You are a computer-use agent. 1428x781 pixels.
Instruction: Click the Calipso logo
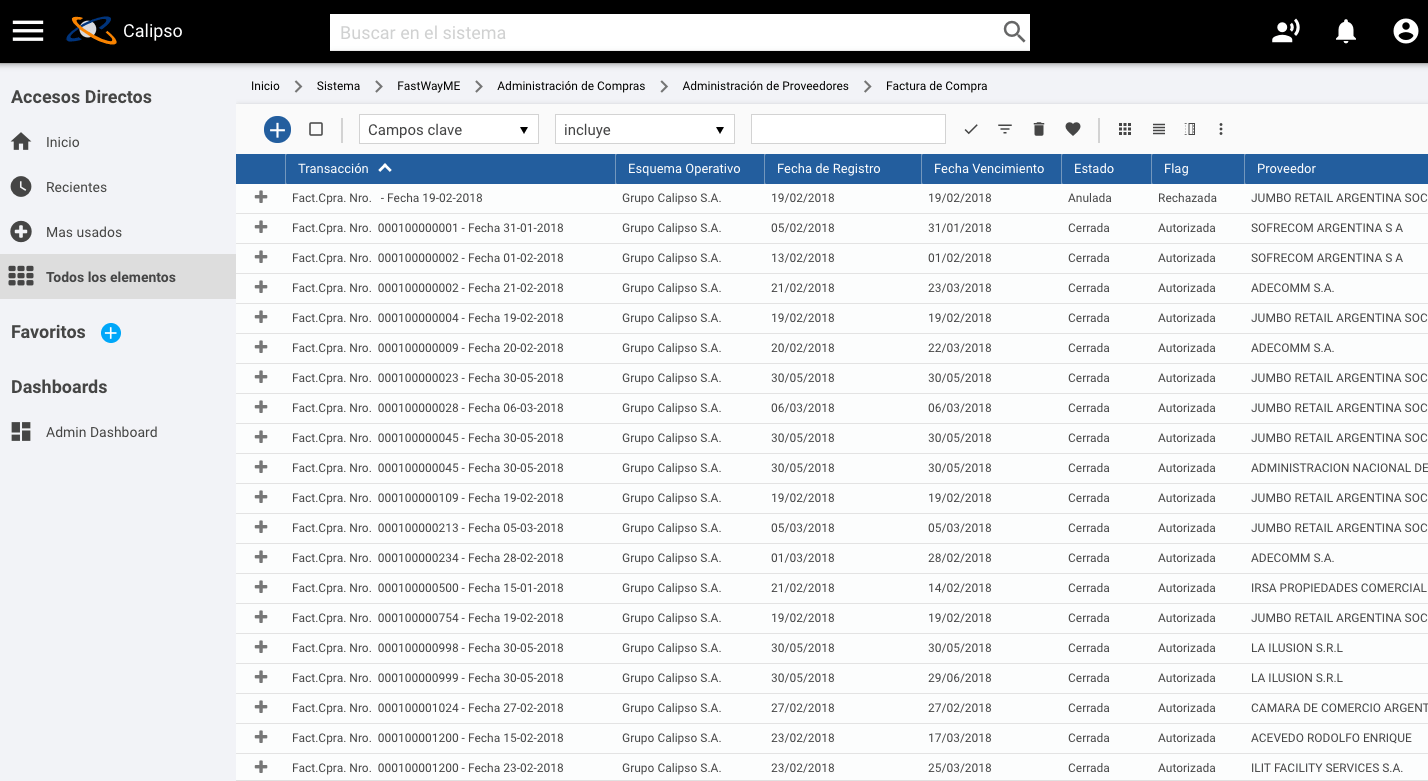click(125, 31)
